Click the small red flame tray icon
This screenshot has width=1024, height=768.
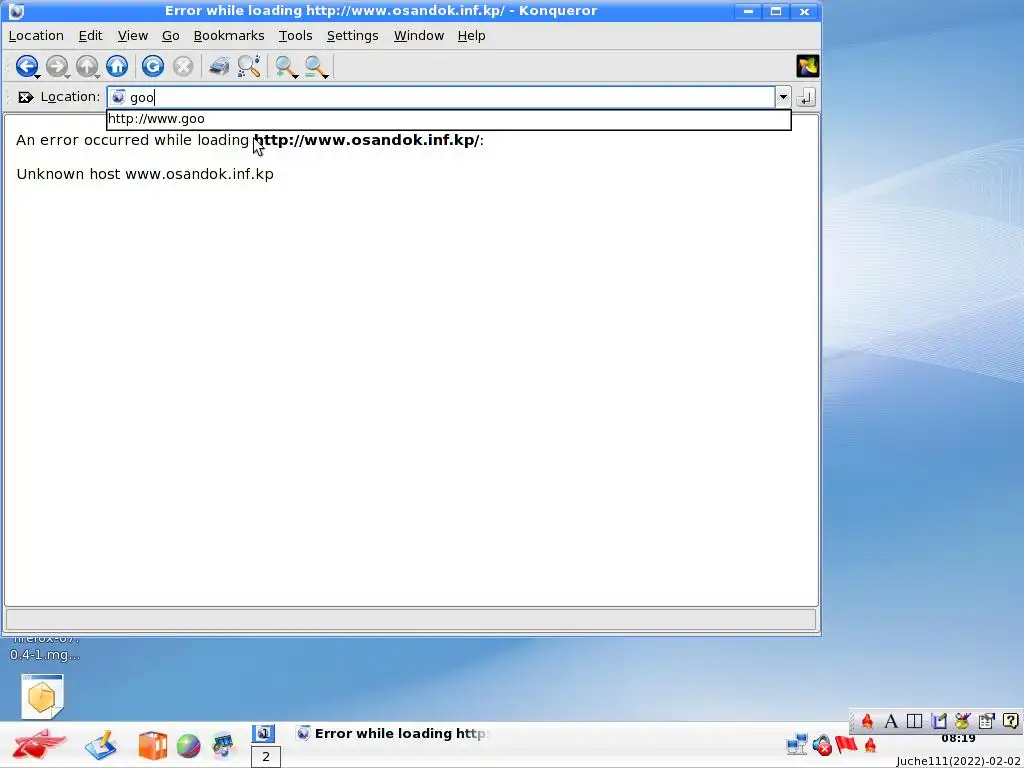click(x=870, y=745)
